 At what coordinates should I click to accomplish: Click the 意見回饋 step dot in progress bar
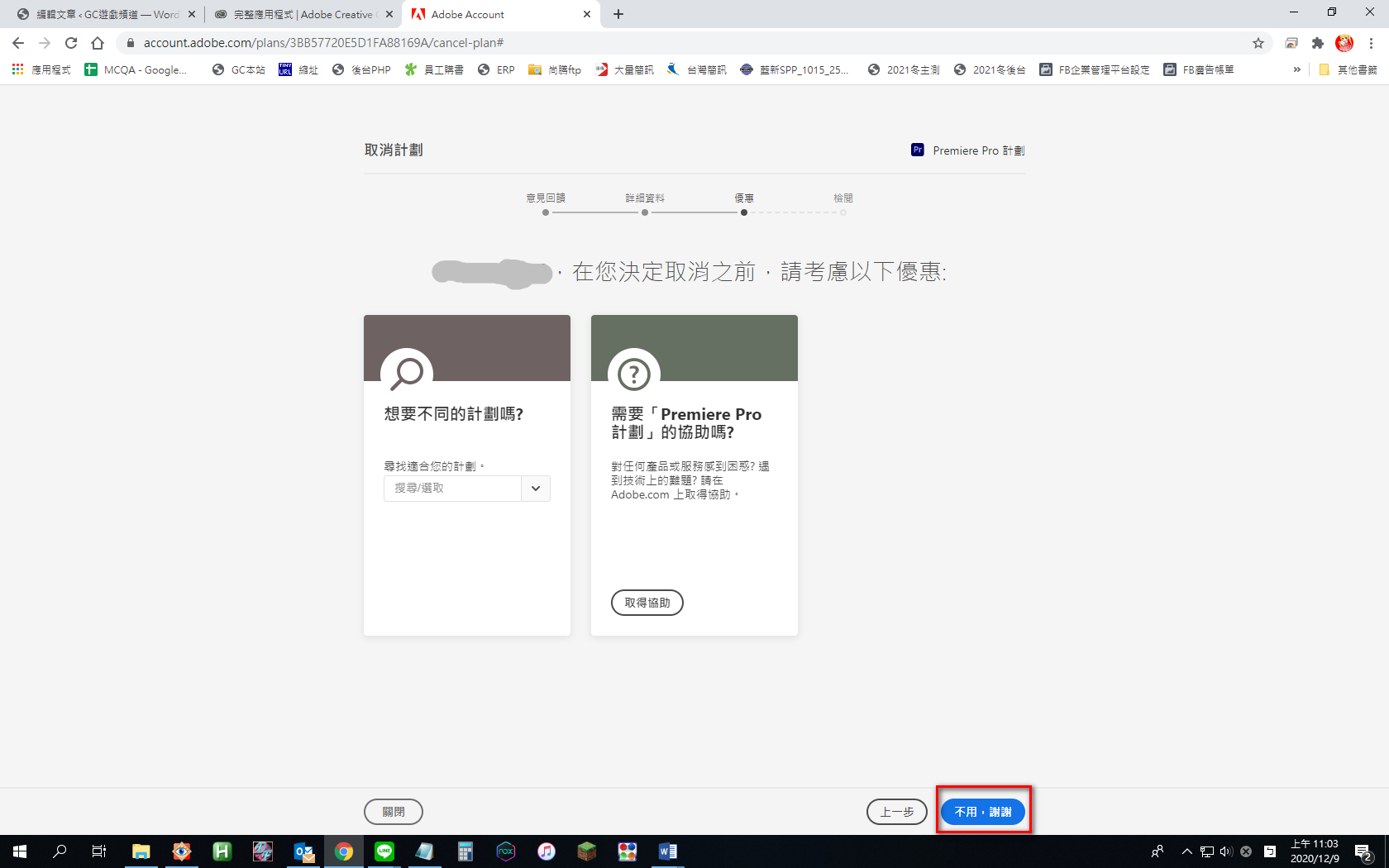click(x=546, y=212)
